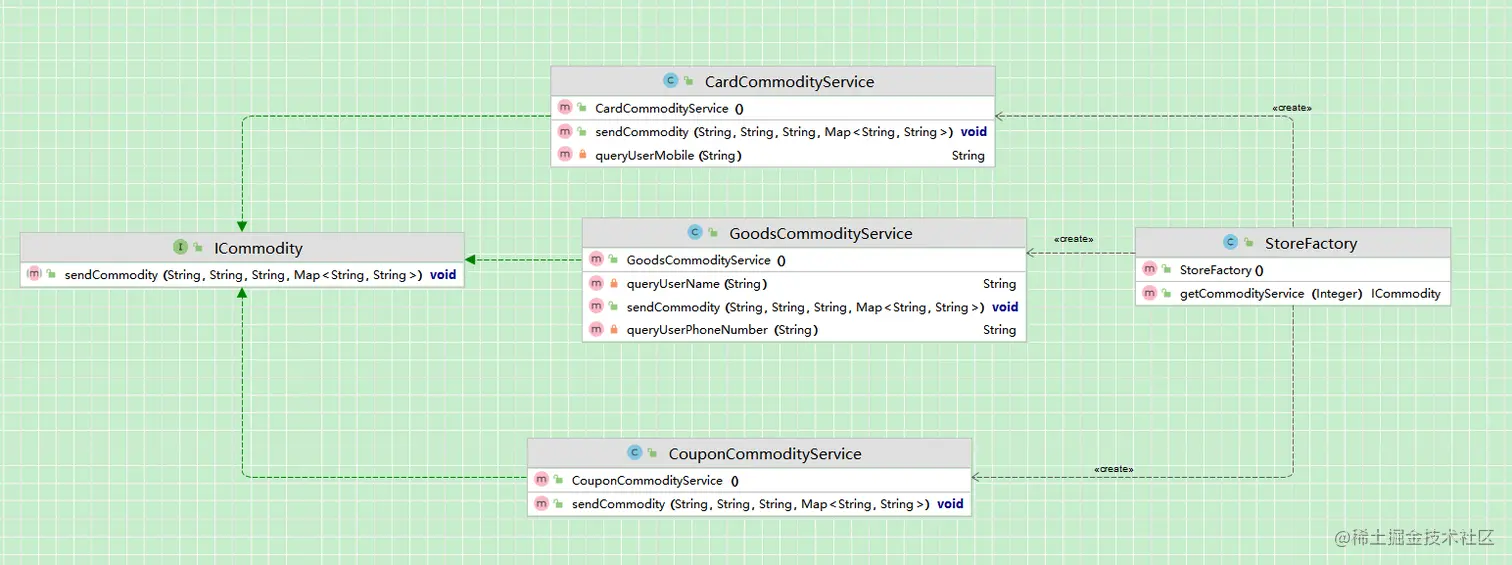Click public visibility icon of getCommodityService method
This screenshot has height=565, width=1512.
(1166, 293)
